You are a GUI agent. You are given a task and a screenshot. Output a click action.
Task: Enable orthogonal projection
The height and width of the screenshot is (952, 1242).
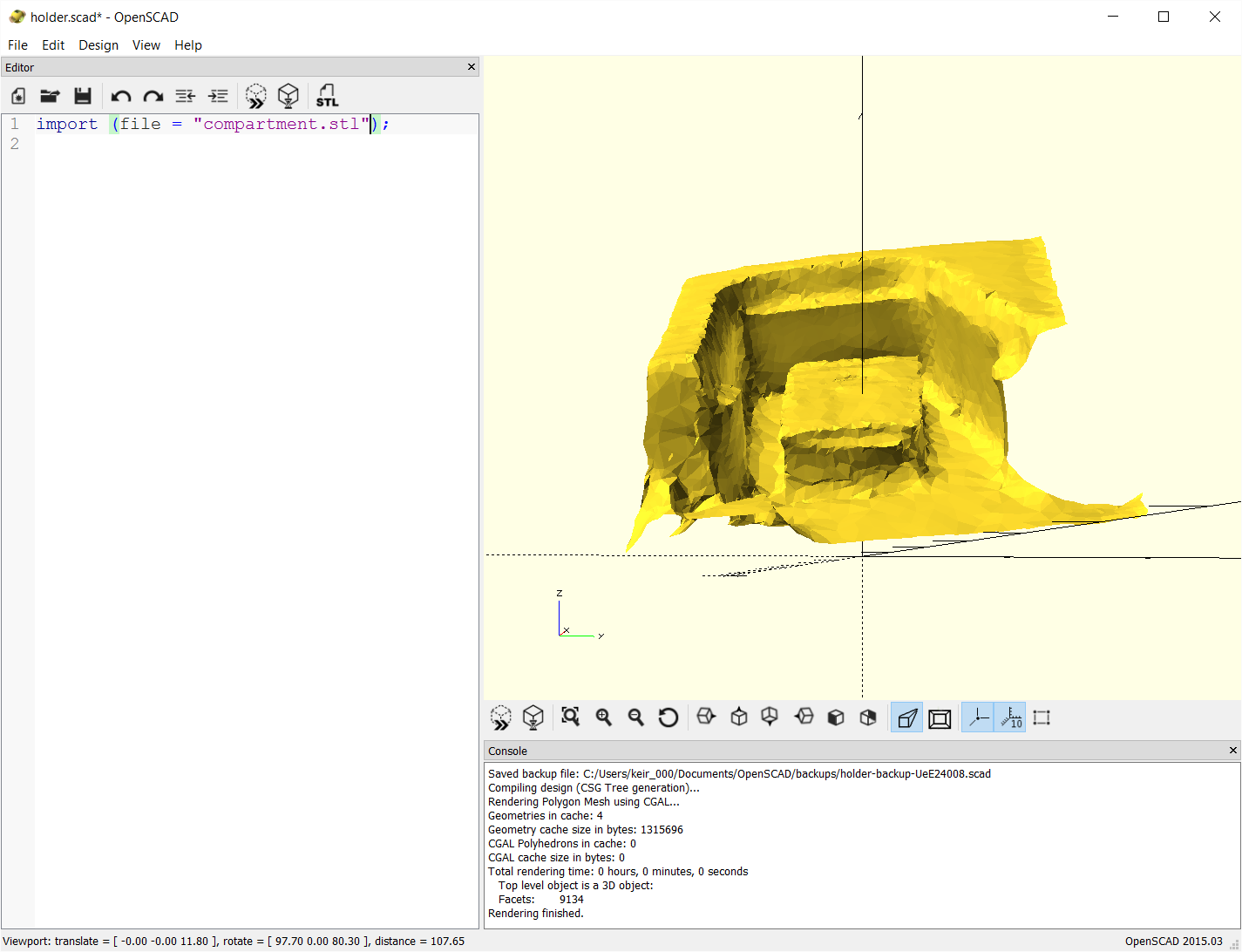tap(940, 718)
